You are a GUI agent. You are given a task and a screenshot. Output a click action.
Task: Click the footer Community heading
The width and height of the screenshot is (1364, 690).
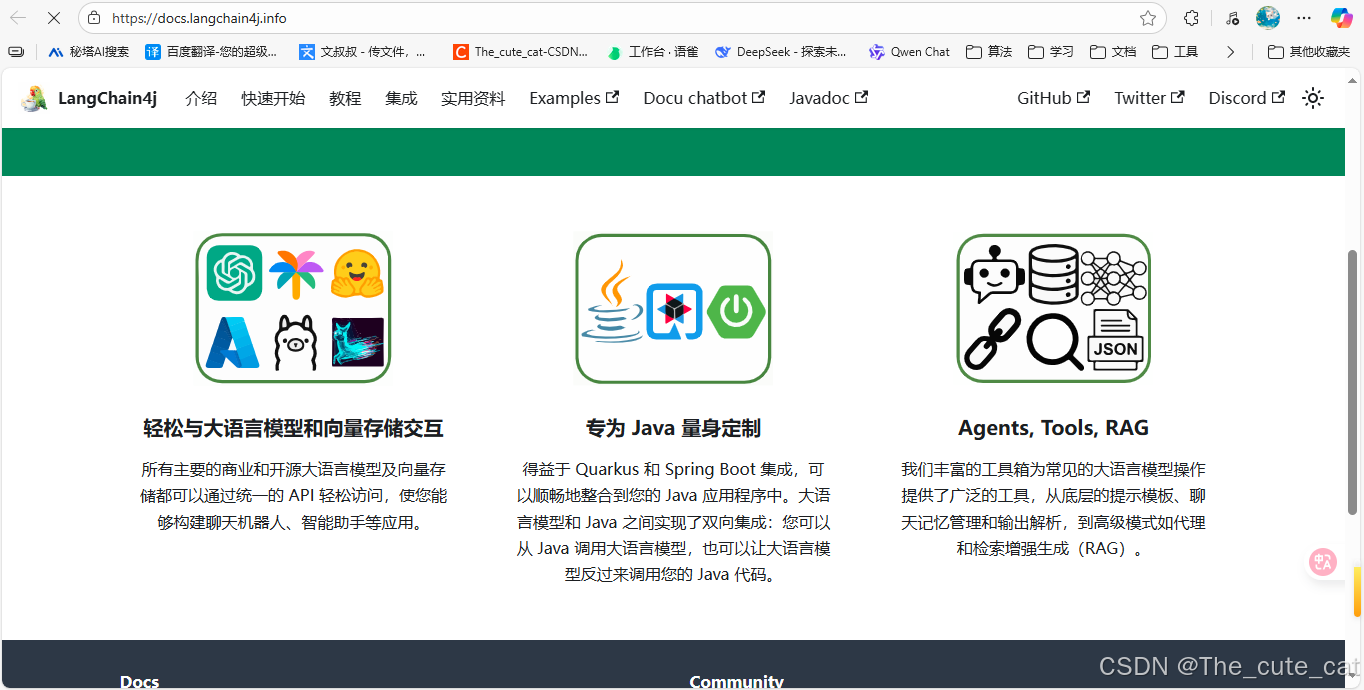point(736,681)
